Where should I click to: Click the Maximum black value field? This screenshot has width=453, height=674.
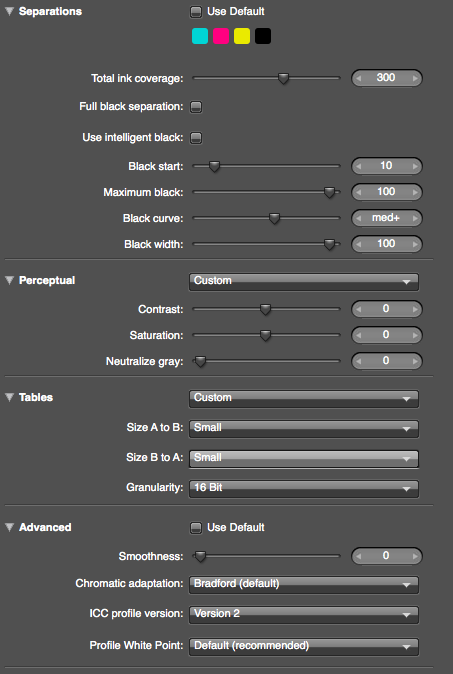pyautogui.click(x=386, y=192)
